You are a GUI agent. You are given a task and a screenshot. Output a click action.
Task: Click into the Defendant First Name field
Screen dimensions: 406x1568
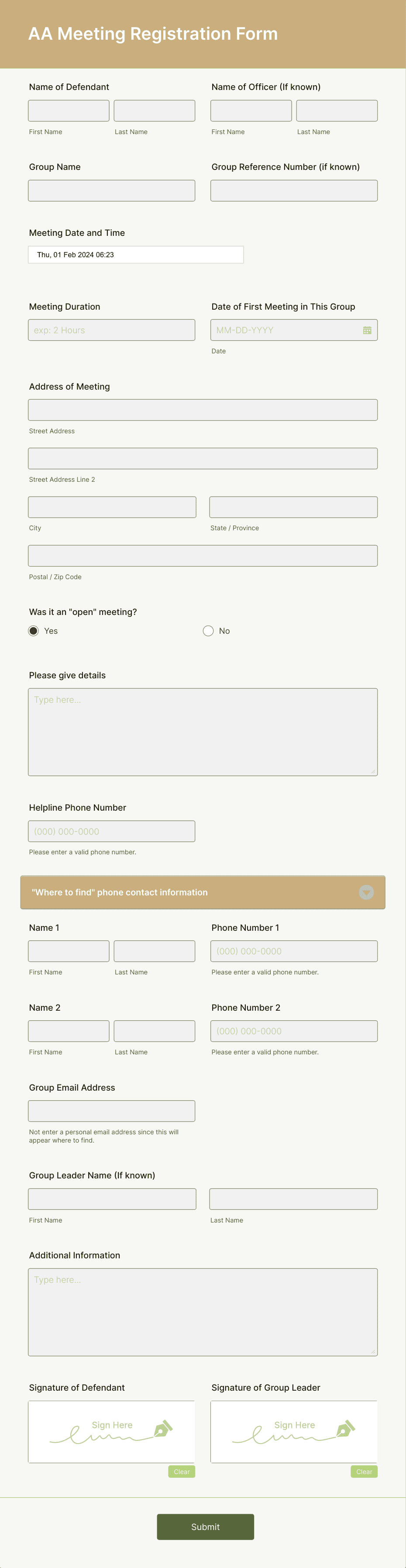68,110
